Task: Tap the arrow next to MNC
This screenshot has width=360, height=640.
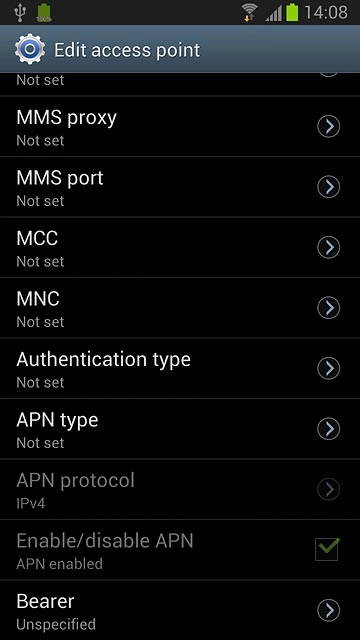Action: click(329, 308)
